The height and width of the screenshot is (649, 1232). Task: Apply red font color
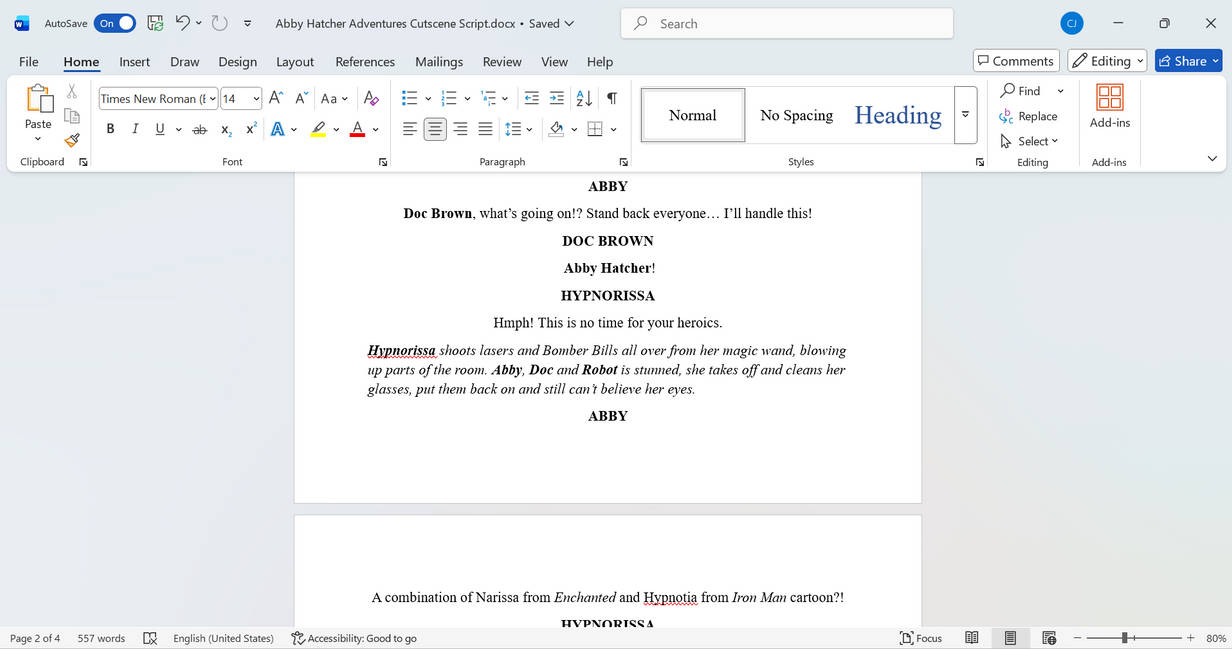coord(358,129)
